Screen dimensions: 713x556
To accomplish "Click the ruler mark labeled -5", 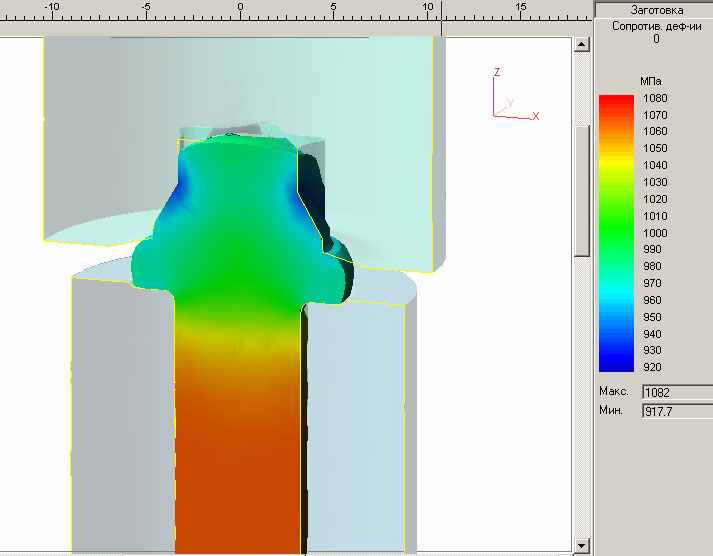I will coord(146,7).
